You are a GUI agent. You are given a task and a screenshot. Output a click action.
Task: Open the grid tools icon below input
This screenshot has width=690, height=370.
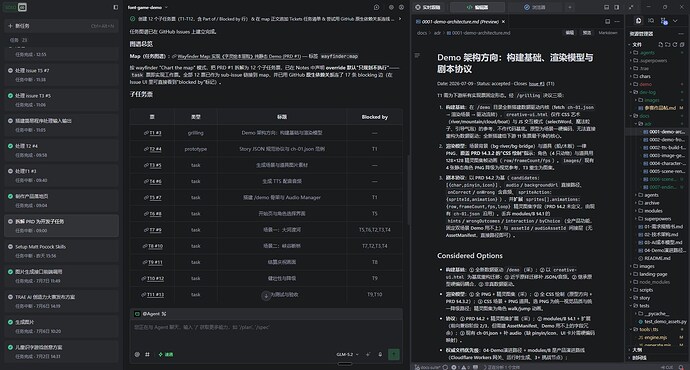[x=147, y=354]
